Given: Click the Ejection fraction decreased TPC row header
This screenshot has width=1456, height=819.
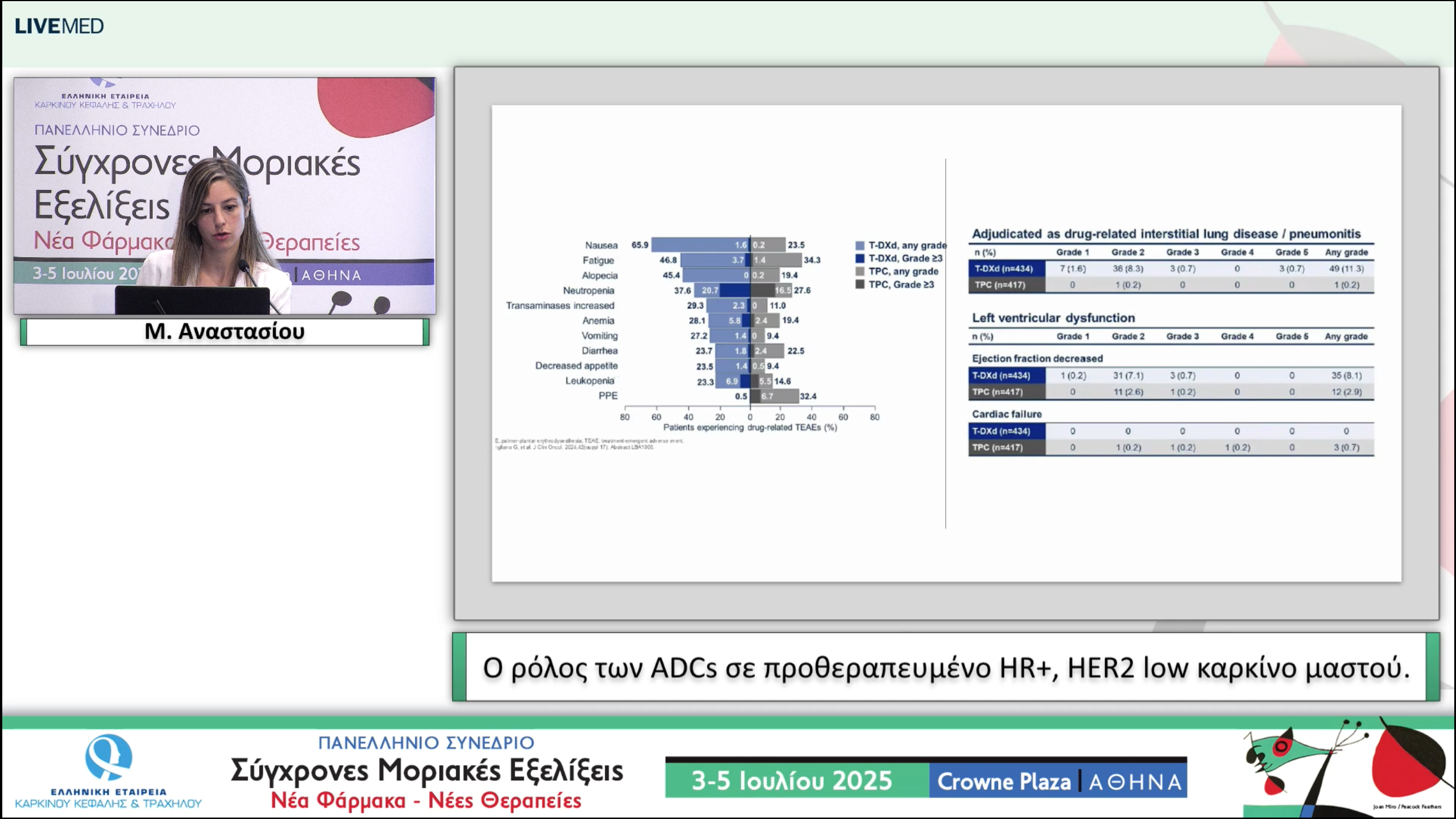Looking at the screenshot, I should [x=1006, y=392].
